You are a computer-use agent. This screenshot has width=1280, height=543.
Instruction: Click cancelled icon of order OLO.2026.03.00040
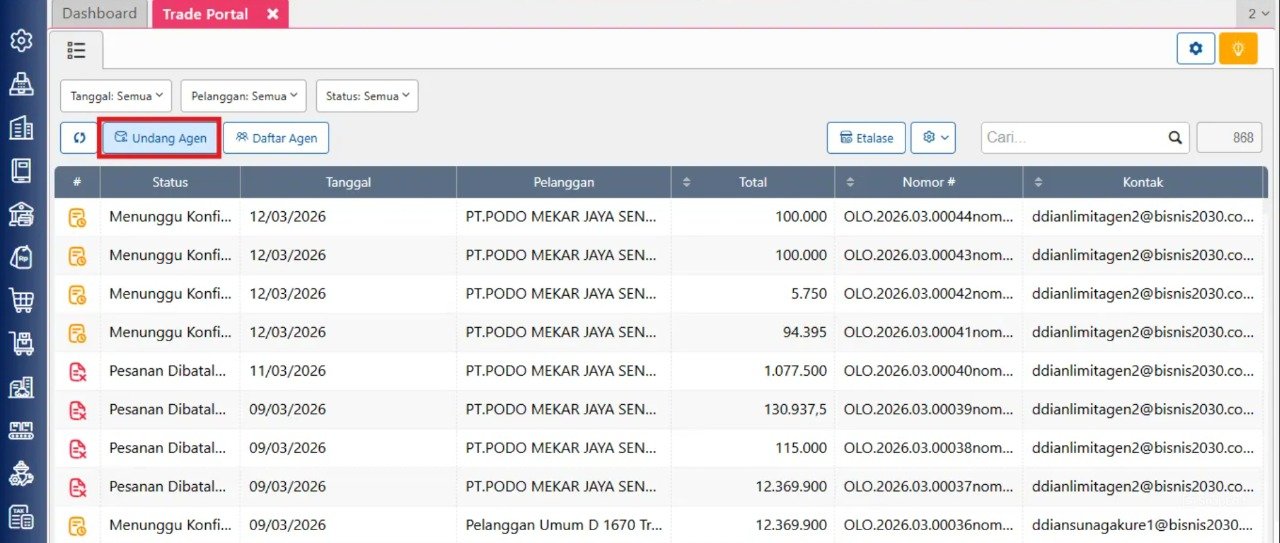77,371
